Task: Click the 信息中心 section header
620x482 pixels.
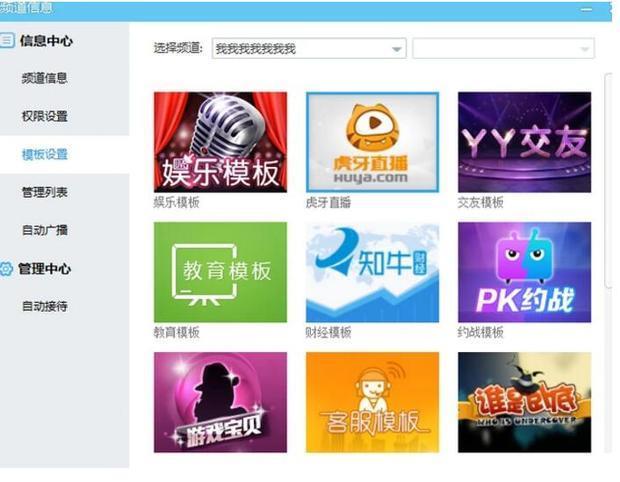Action: [46, 41]
